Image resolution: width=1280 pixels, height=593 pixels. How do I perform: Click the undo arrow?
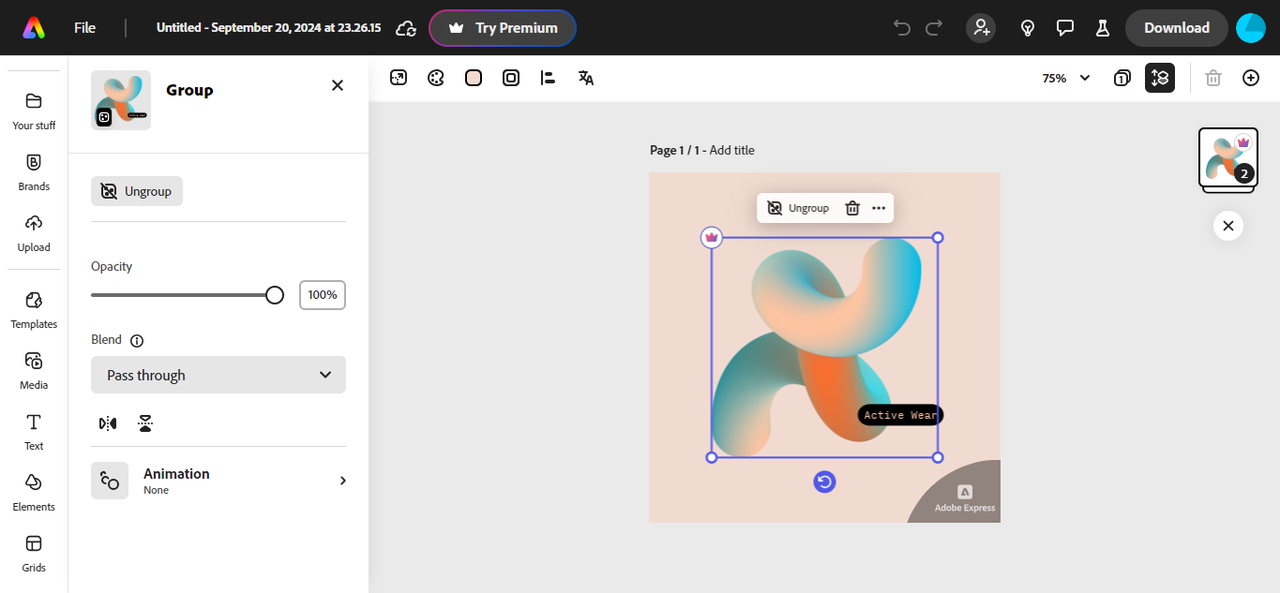902,28
